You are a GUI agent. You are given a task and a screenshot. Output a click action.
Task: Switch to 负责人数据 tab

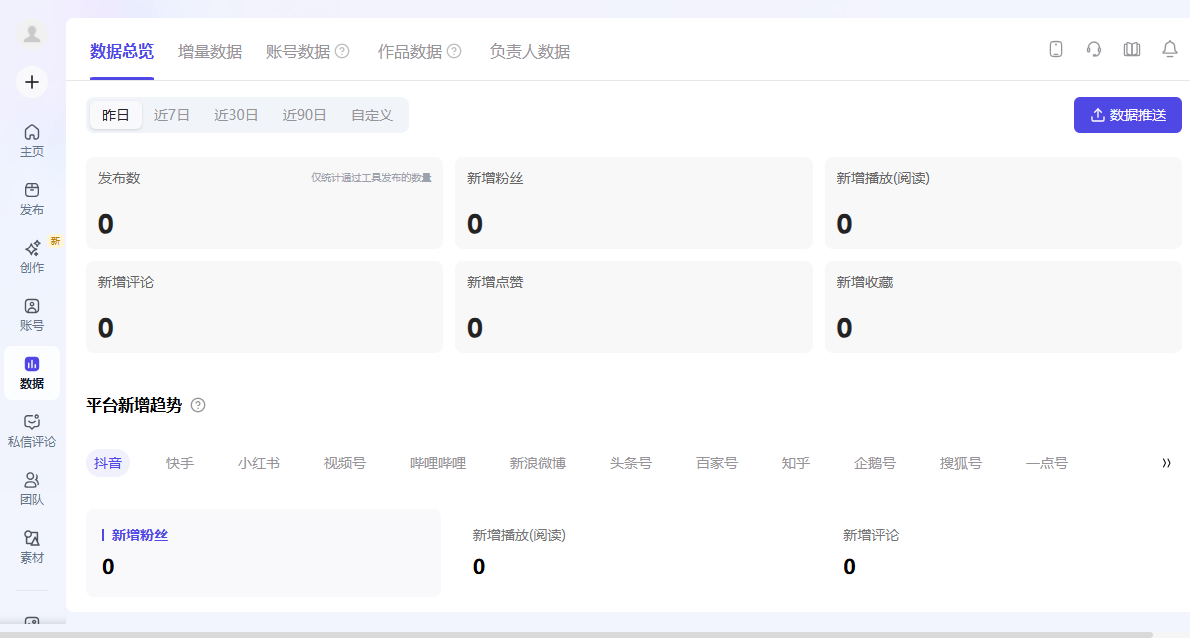(529, 52)
